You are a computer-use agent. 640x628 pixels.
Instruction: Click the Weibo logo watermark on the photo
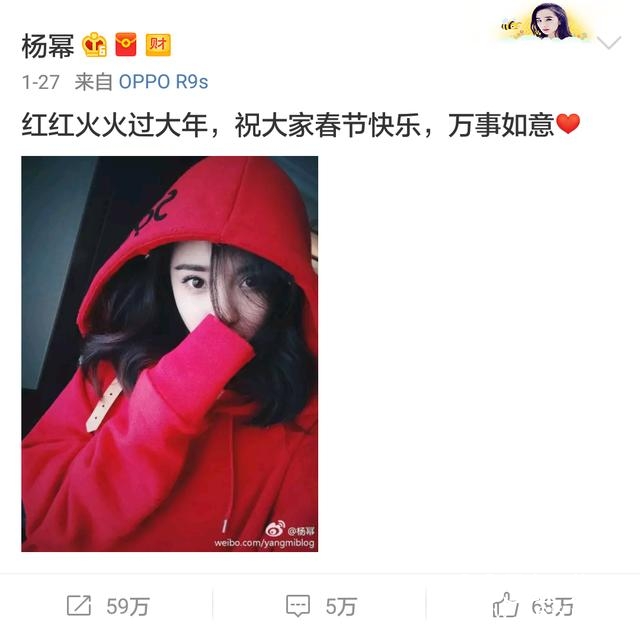(275, 528)
